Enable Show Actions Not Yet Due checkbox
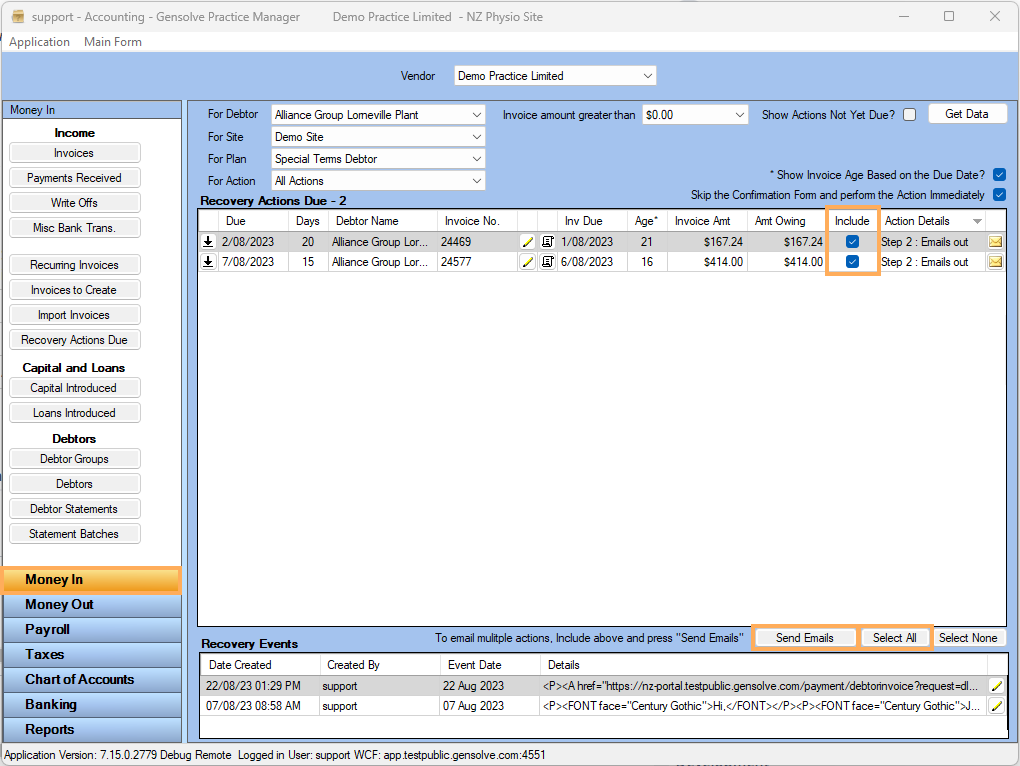 click(909, 115)
